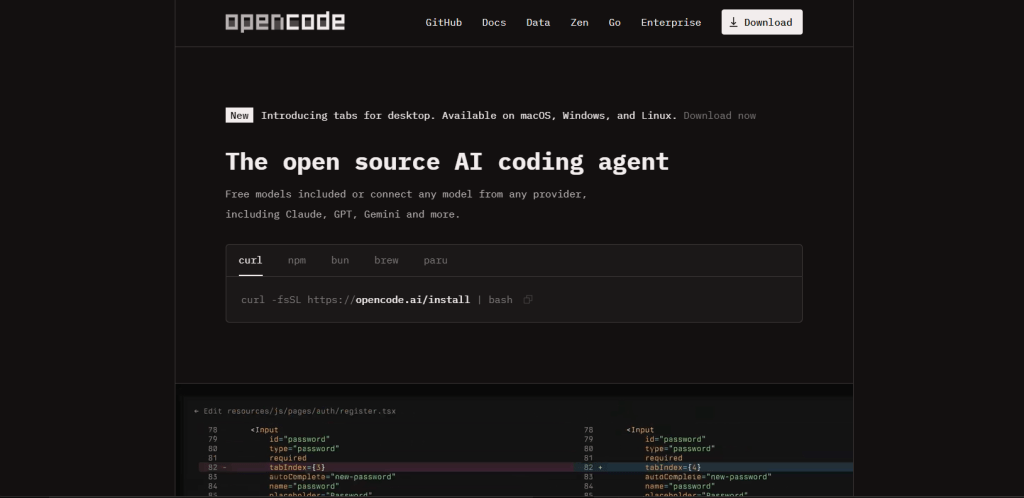Viewport: 1024px width, 498px height.
Task: Select the curl install tab
Action: [250, 260]
